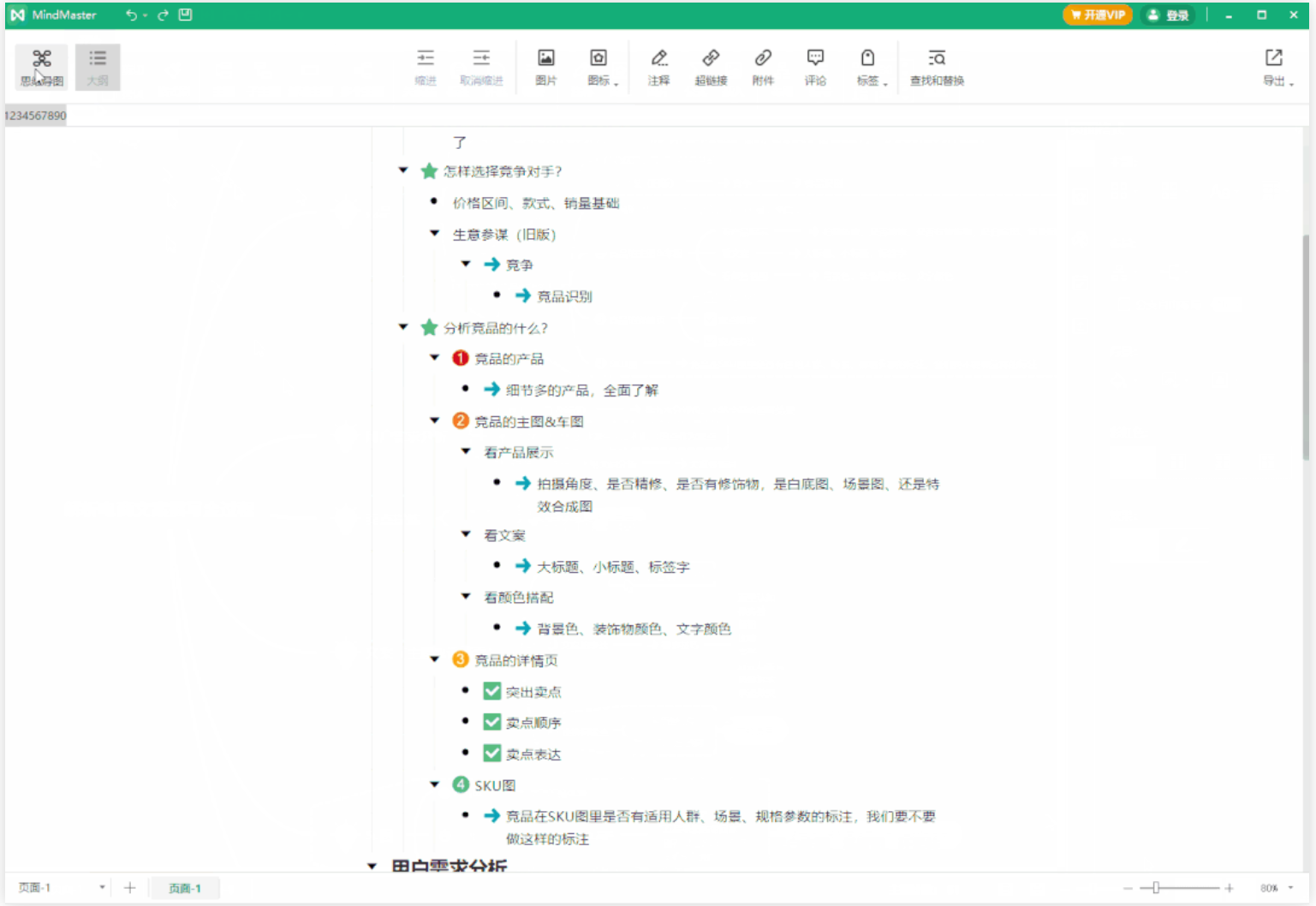Add an 附件 attachment
This screenshot has height=906, width=1316.
pos(763,67)
